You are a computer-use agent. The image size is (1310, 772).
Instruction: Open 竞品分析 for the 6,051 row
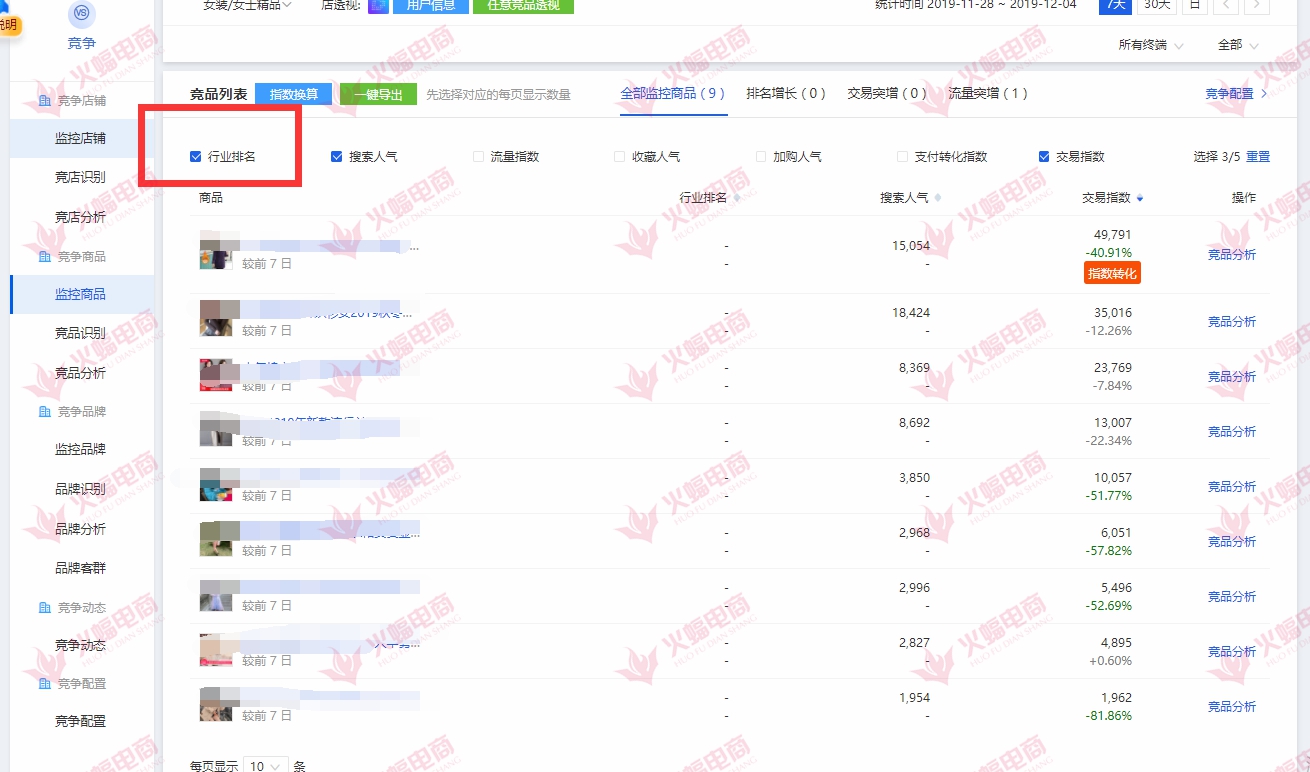[x=1231, y=542]
